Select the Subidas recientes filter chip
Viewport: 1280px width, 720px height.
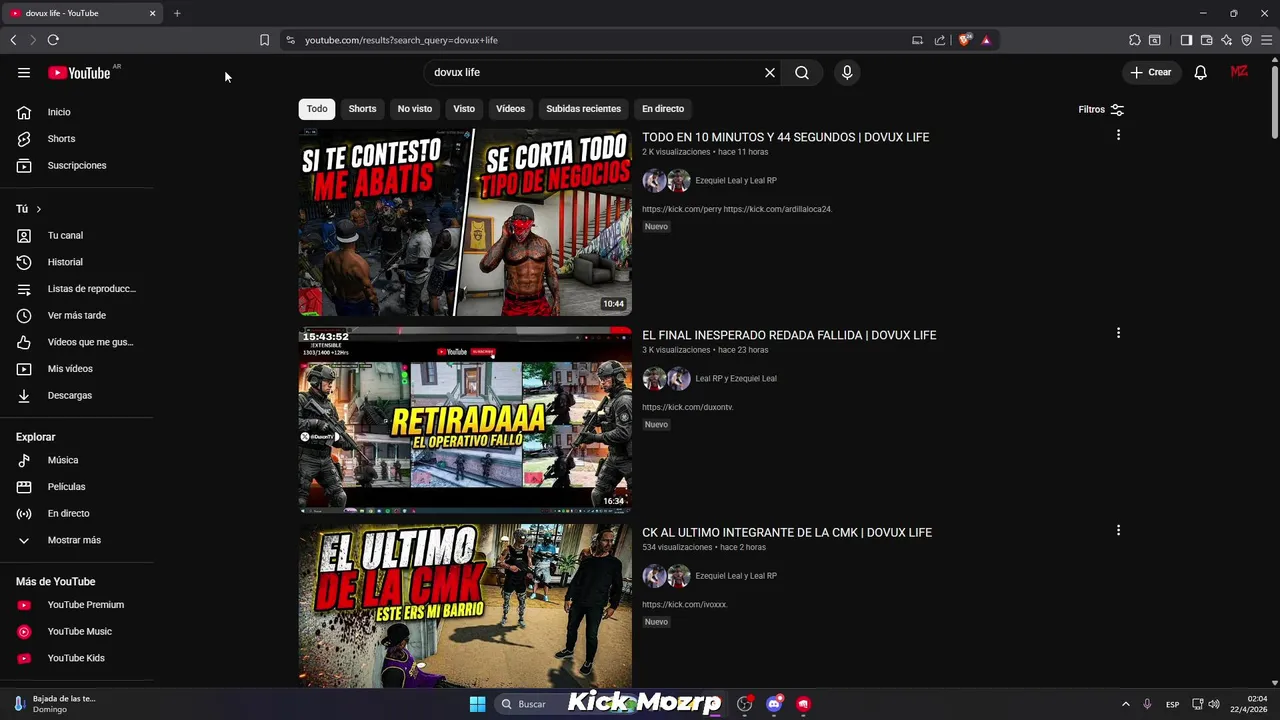click(583, 109)
